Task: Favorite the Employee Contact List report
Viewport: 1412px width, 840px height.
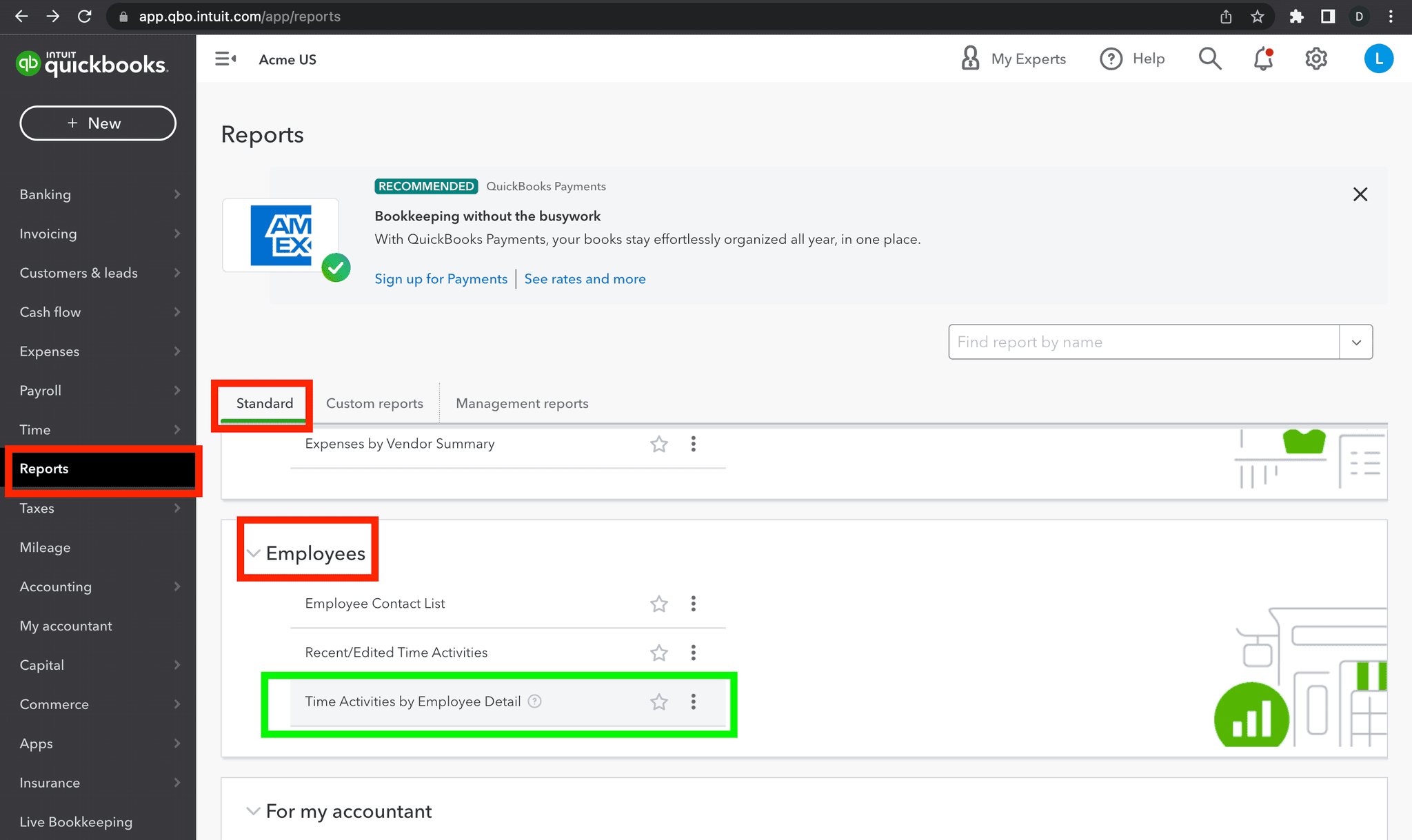Action: click(x=658, y=604)
